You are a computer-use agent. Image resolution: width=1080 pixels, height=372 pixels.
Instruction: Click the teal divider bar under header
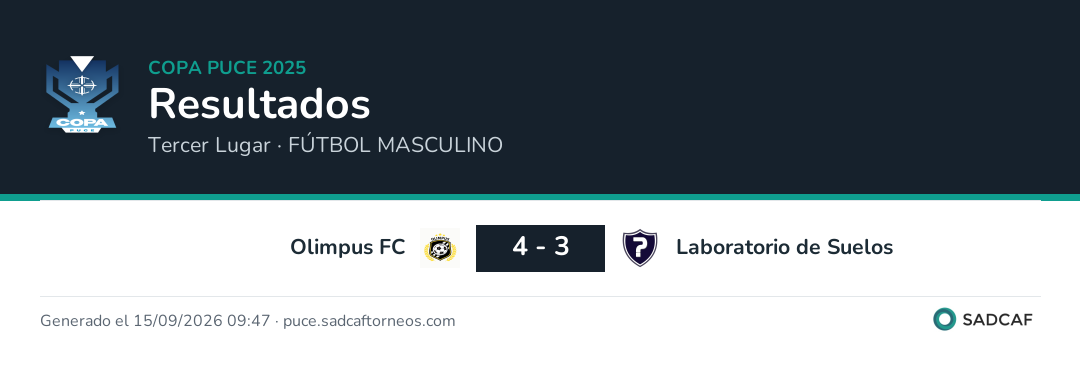point(540,197)
